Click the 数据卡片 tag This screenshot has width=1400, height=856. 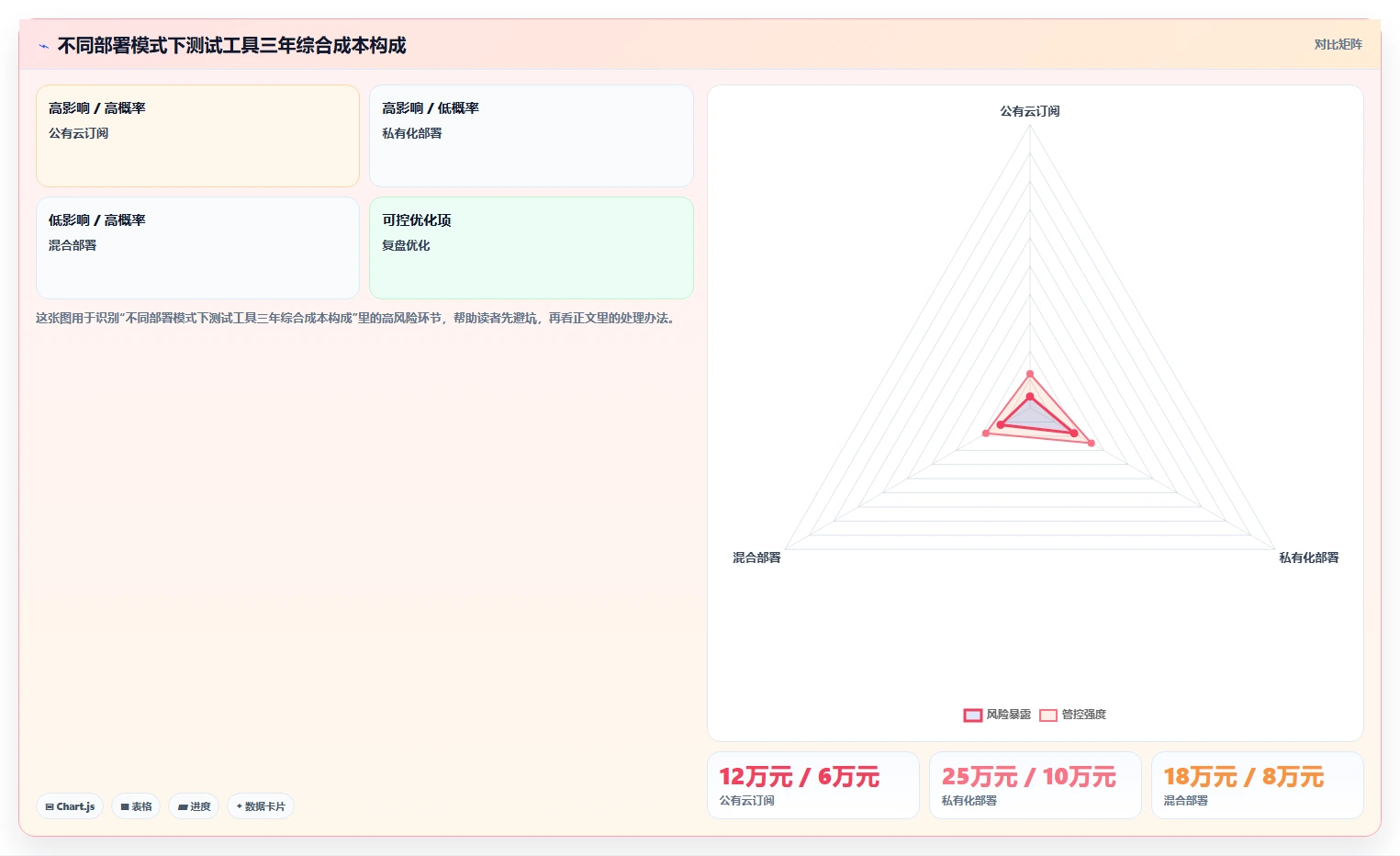click(x=261, y=806)
